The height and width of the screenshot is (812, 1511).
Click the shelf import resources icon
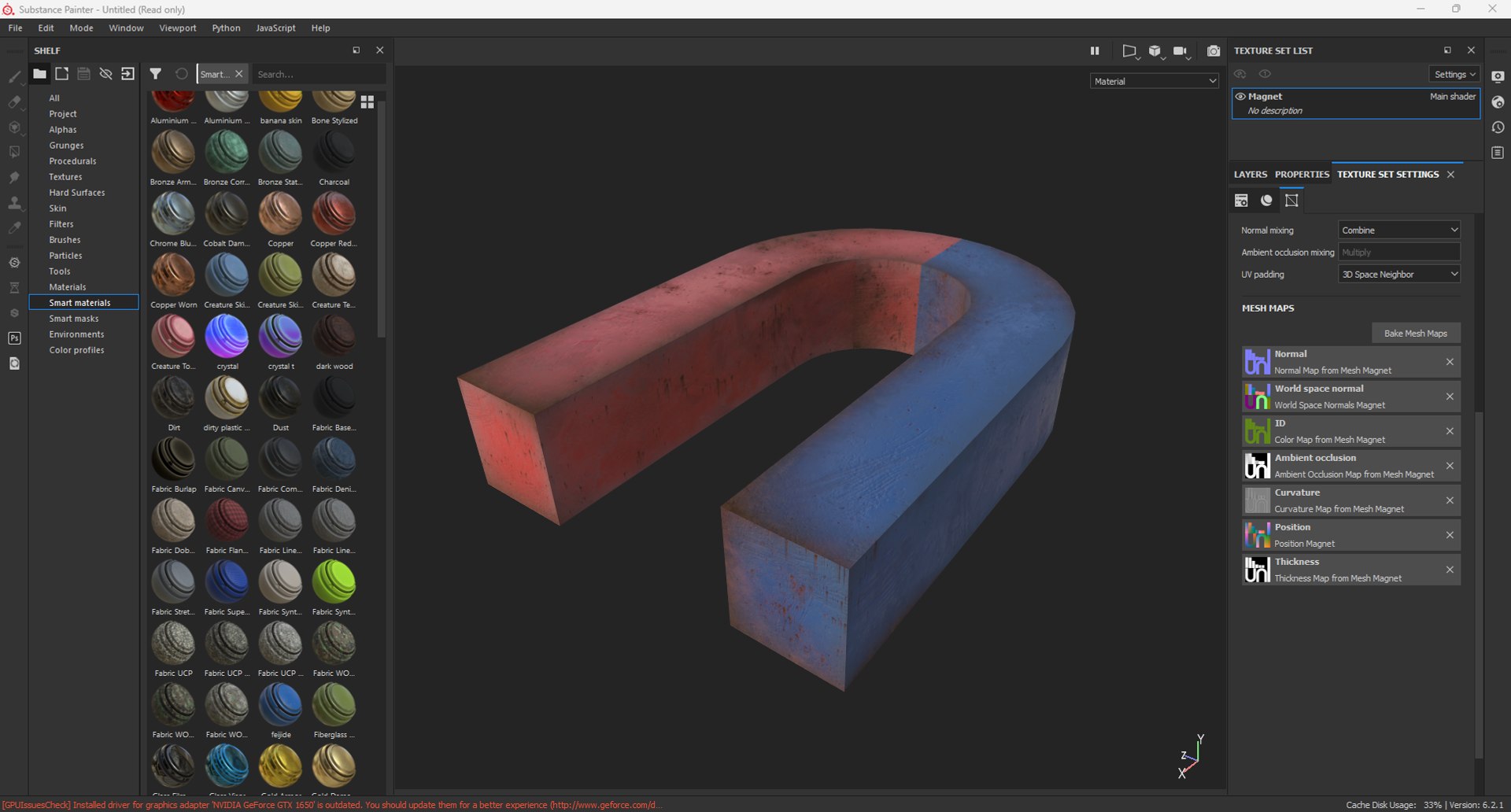click(x=127, y=74)
